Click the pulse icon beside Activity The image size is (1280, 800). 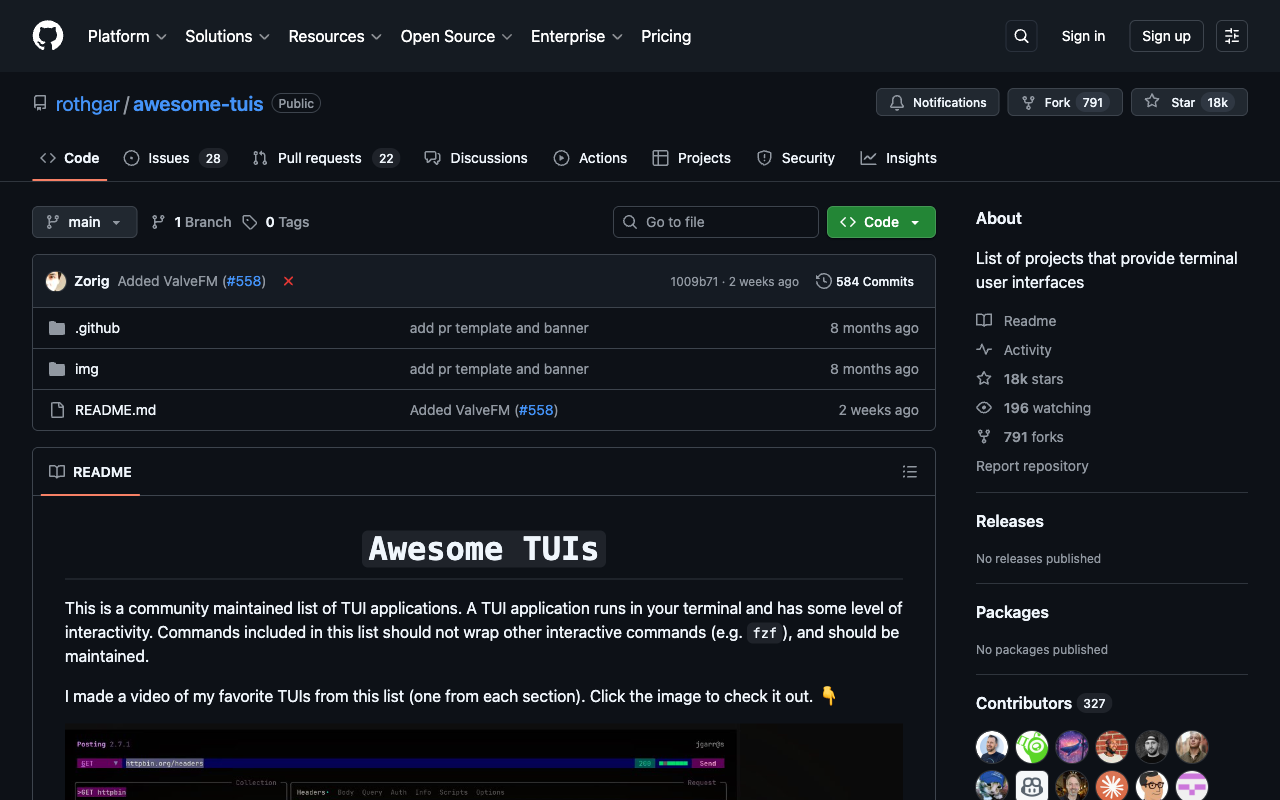[984, 350]
